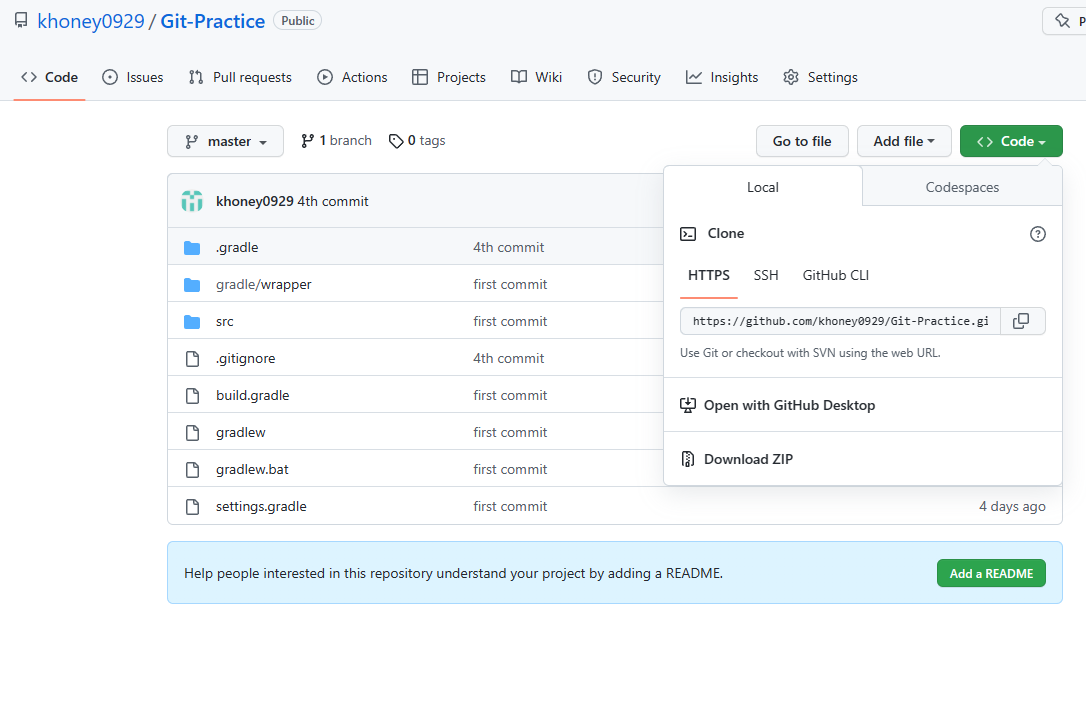This screenshot has width=1086, height=718.
Task: Click the repository book icon
Action: point(21,19)
